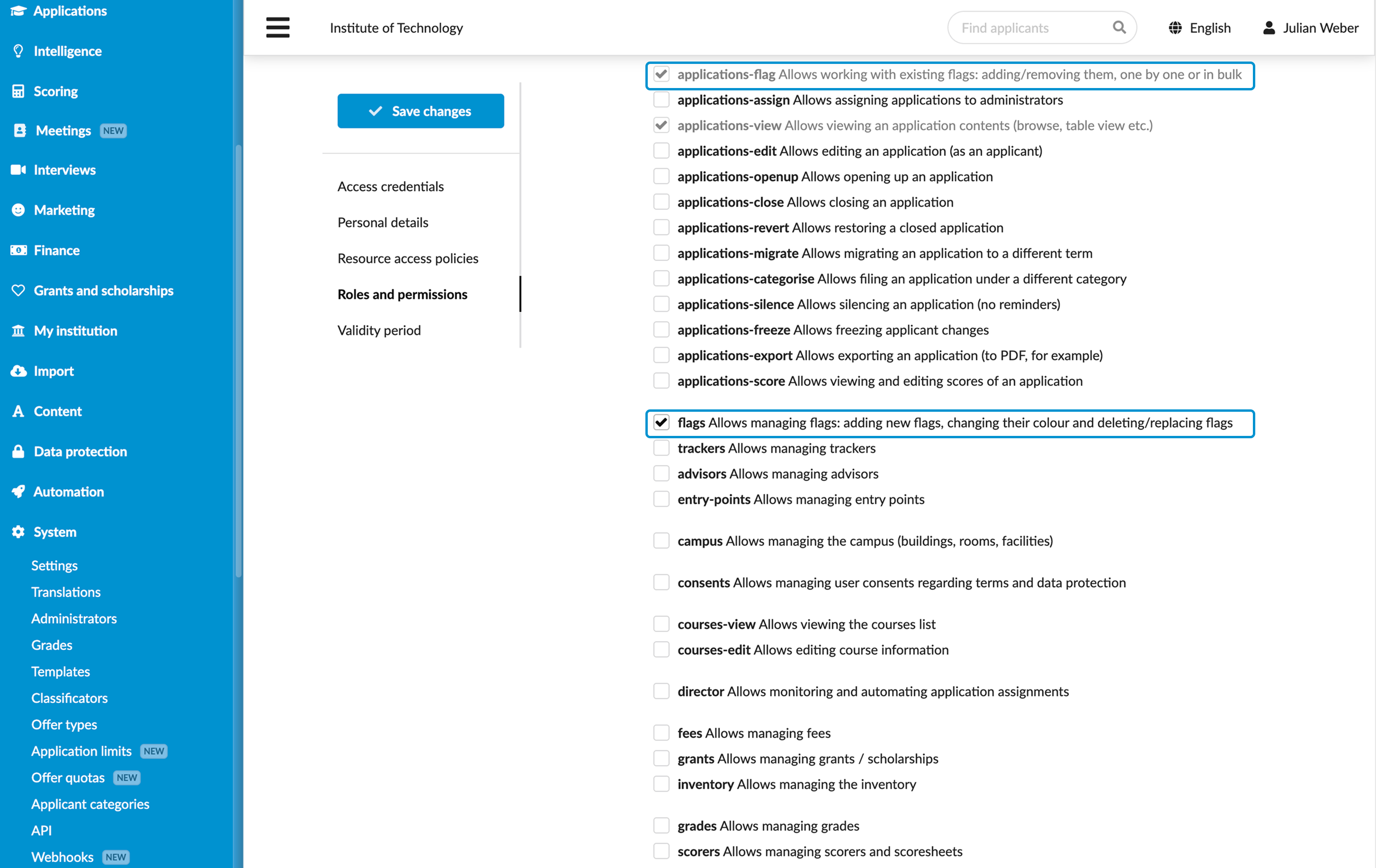This screenshot has height=868, width=1376.
Task: Open the Validity period section
Action: tap(379, 331)
